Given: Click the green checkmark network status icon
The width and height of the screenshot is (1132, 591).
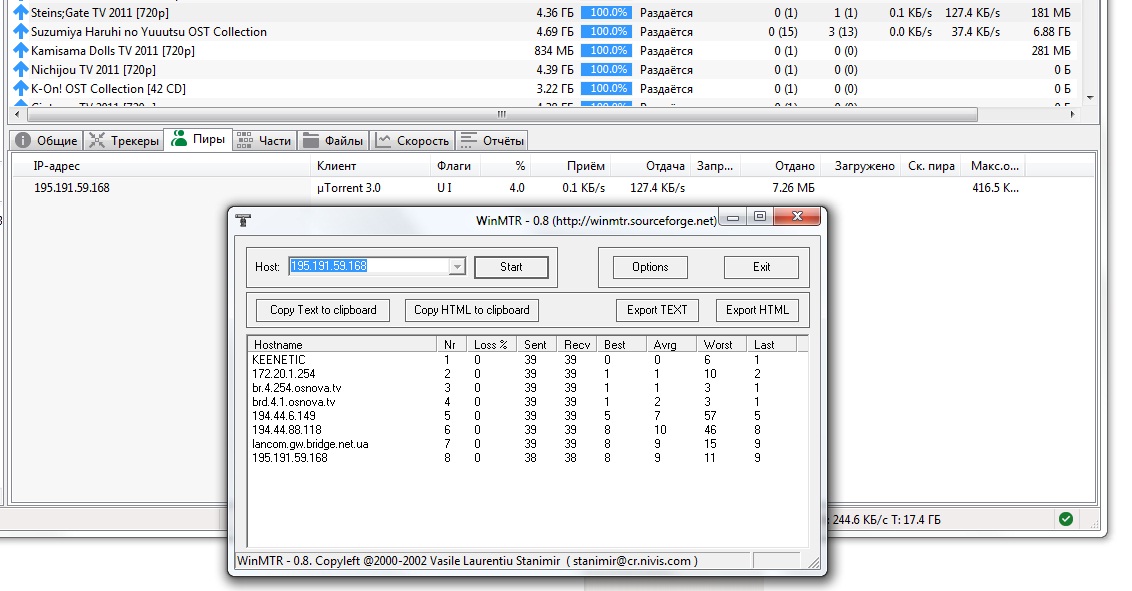Looking at the screenshot, I should 1066,519.
